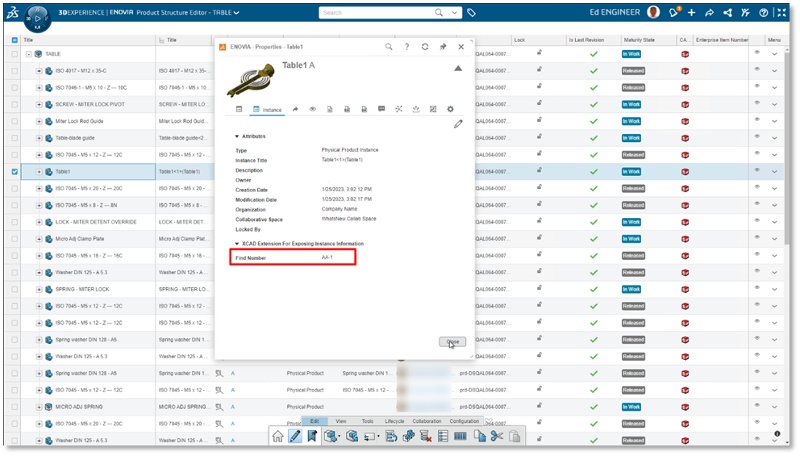Expand the Table1 tree node
Image resolution: width=800 pixels, height=456 pixels.
point(39,172)
